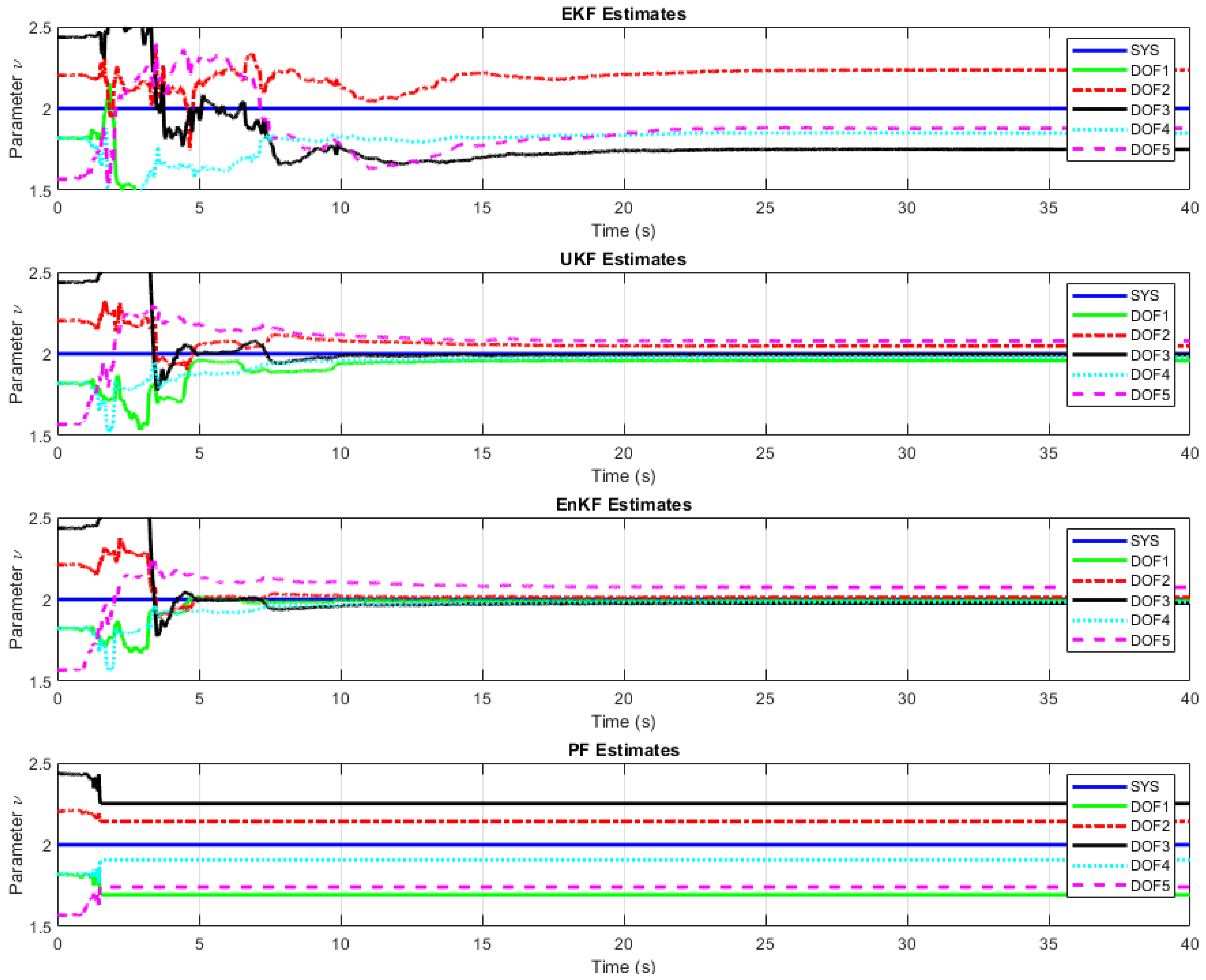Click SYS legend entry in PF plot
Image resolution: width=1206 pixels, height=980 pixels.
[1144, 786]
